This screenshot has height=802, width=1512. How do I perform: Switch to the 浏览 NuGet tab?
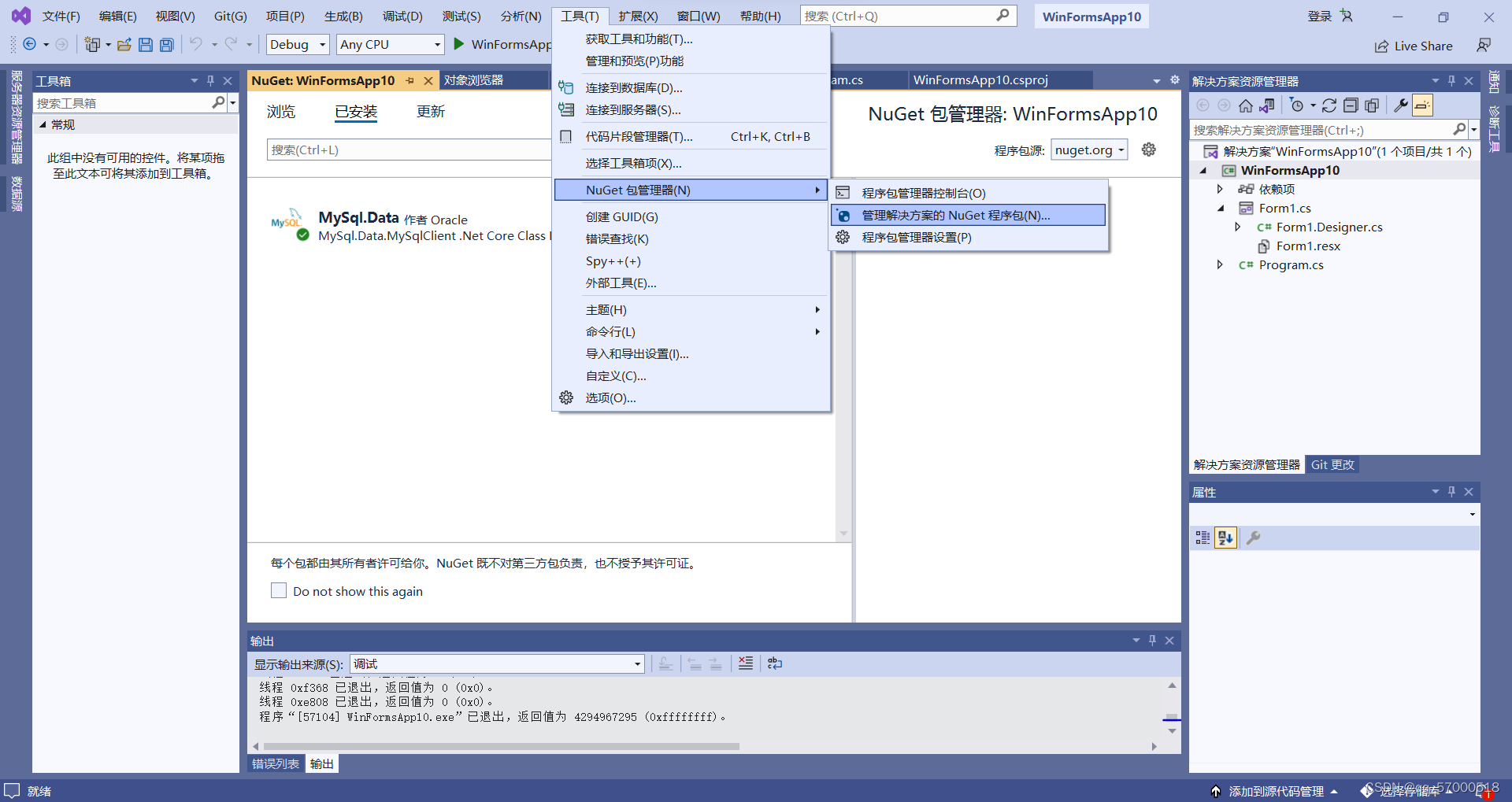coord(280,112)
